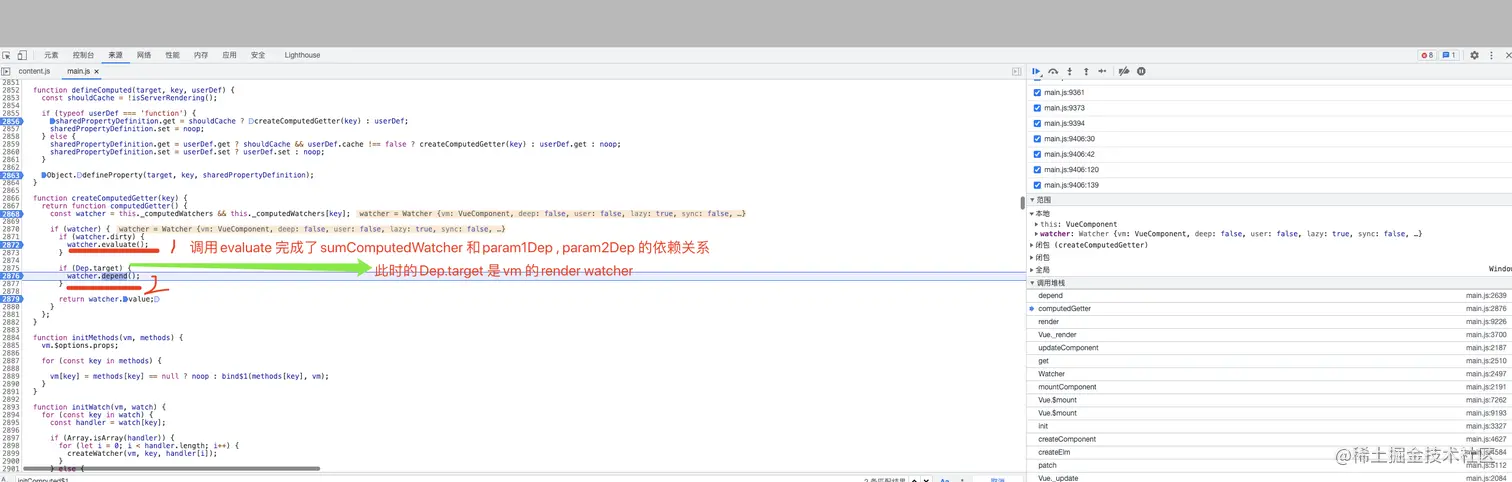1512x482 pixels.
Task: Resume script execution in debugger
Action: click(x=1037, y=72)
